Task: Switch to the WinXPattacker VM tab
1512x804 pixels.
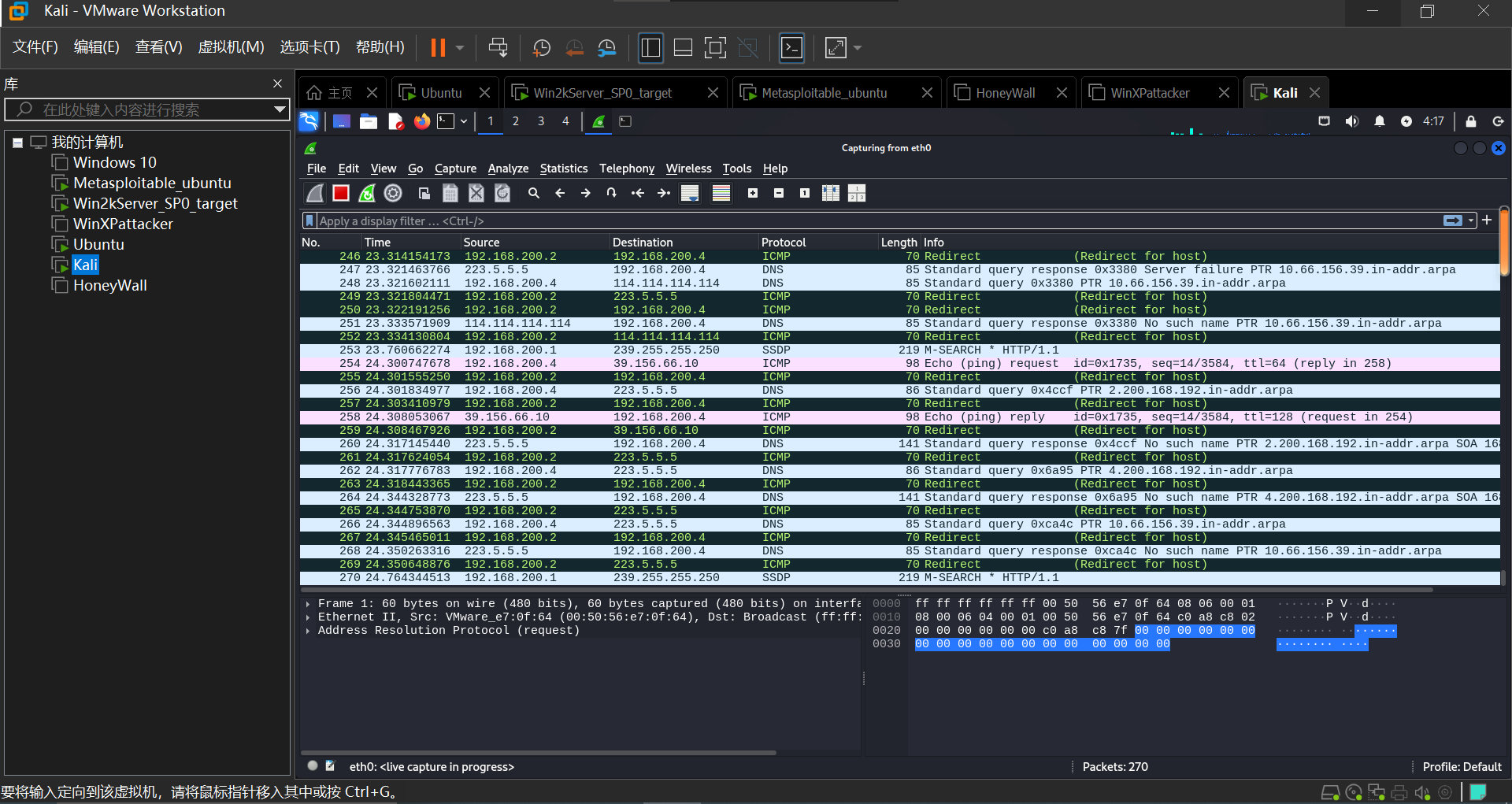Action: (1149, 93)
